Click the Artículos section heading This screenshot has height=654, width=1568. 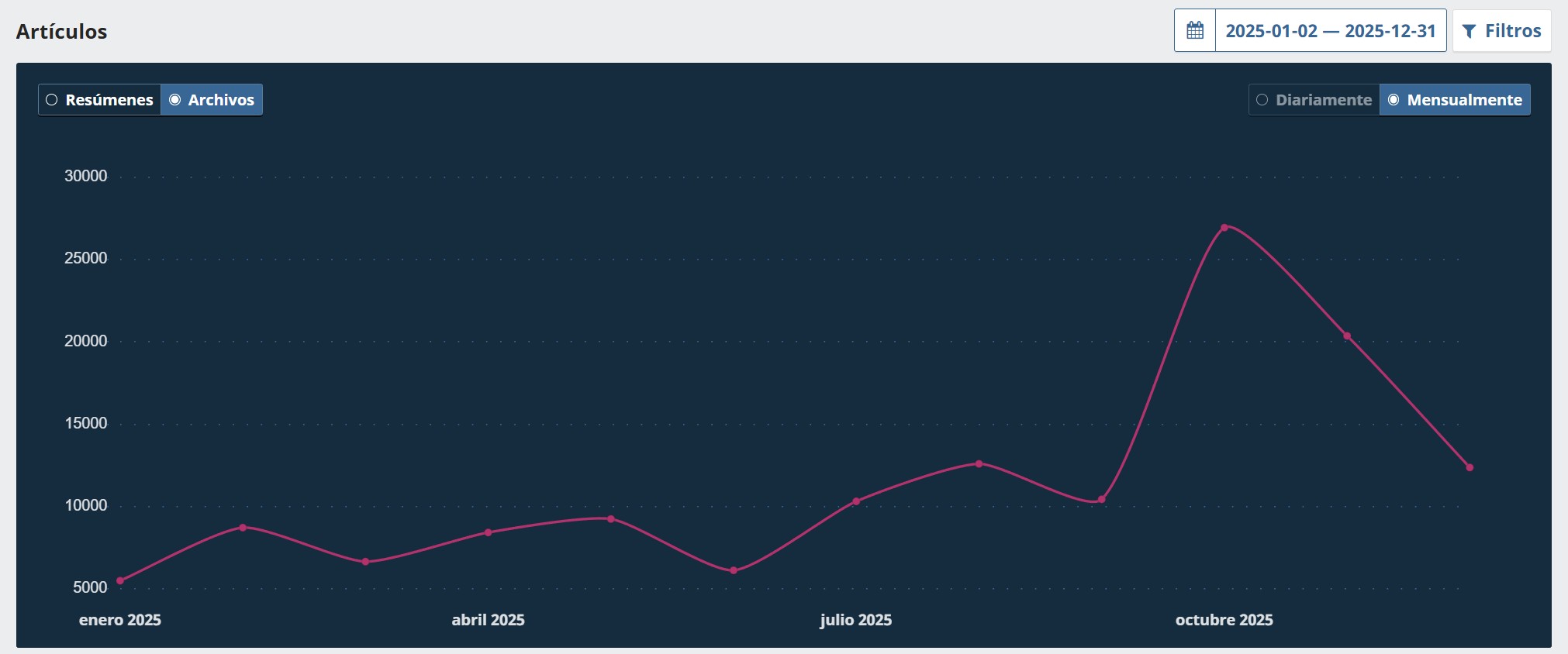[62, 32]
